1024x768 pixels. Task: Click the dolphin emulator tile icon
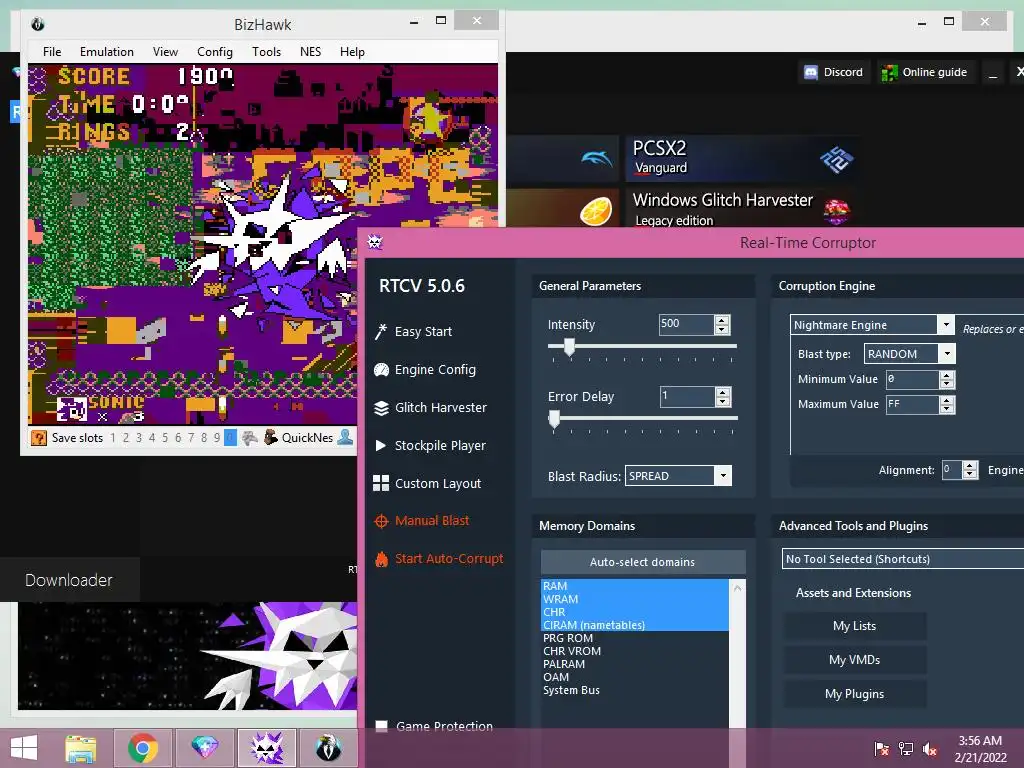596,158
